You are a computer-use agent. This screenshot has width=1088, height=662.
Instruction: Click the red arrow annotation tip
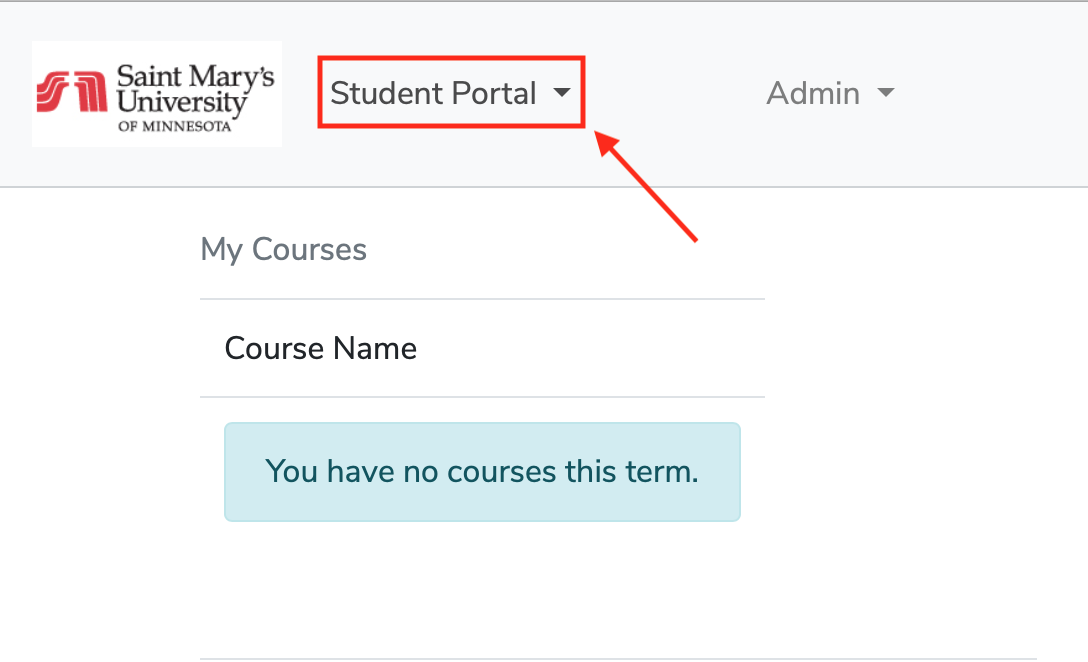(x=602, y=139)
